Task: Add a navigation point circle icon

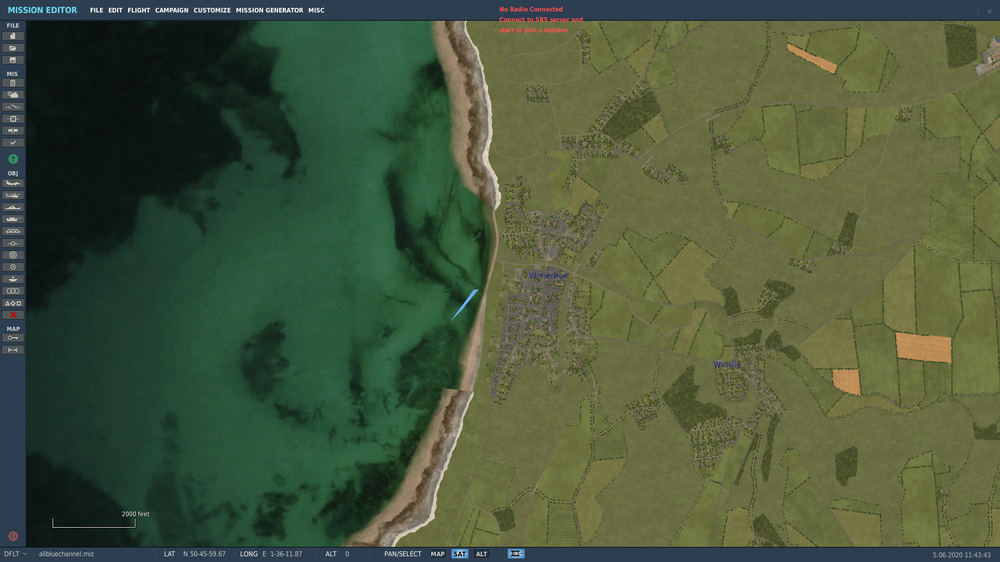Action: tap(13, 267)
